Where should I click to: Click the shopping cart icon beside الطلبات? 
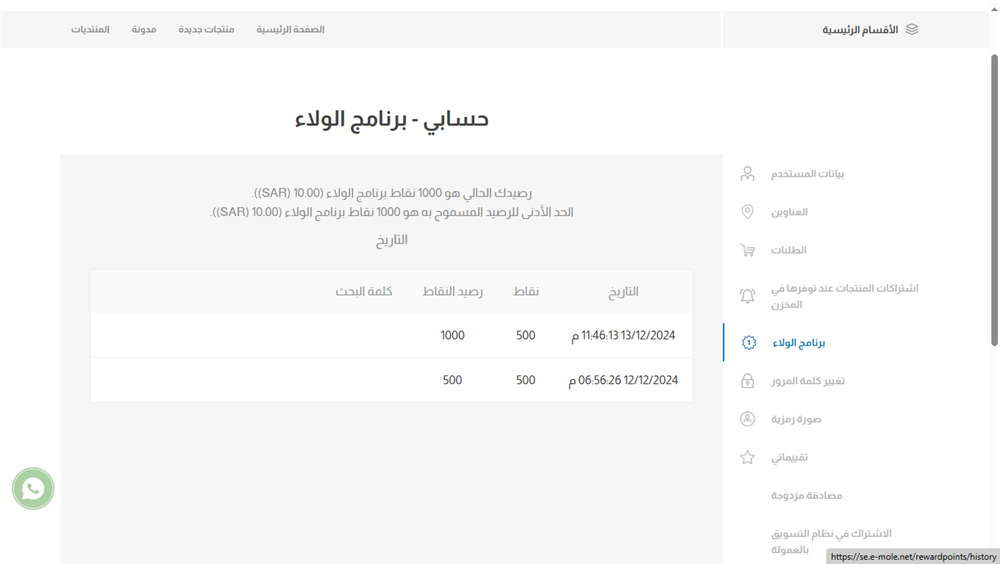point(747,250)
